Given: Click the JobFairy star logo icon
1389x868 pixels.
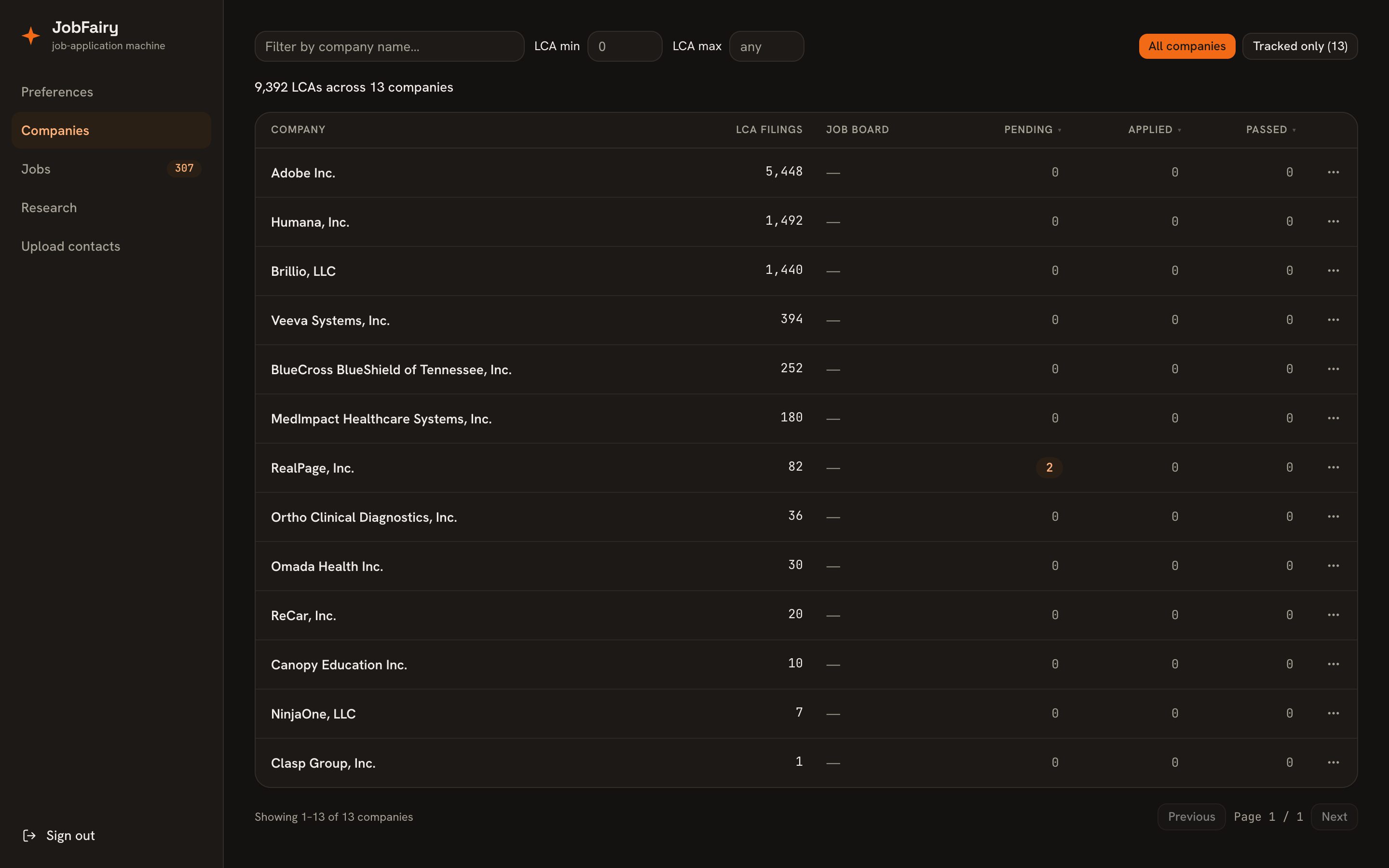Looking at the screenshot, I should click(x=30, y=36).
